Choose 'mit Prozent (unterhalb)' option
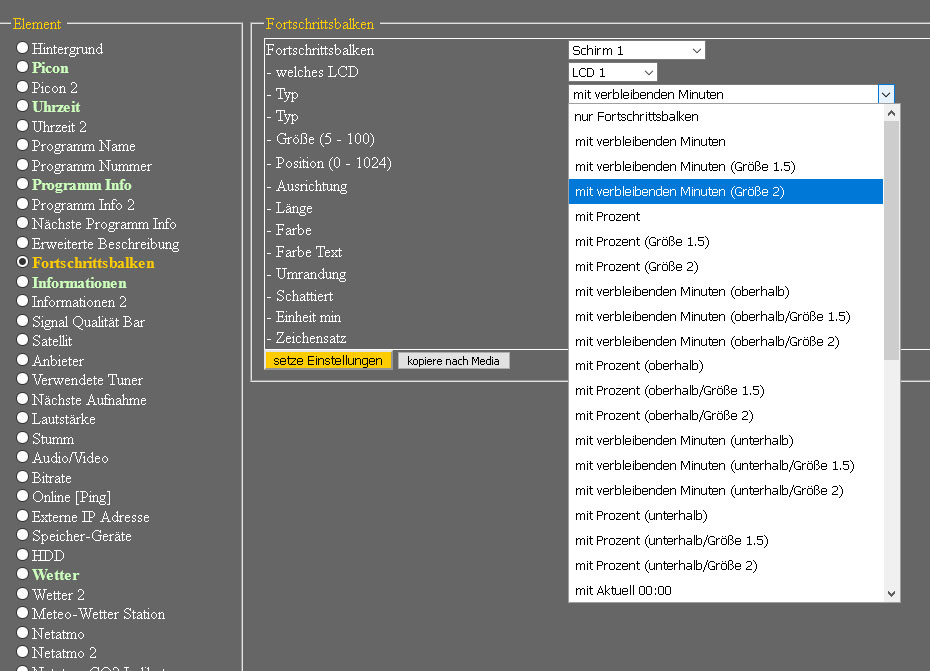This screenshot has height=671, width=930. point(726,516)
